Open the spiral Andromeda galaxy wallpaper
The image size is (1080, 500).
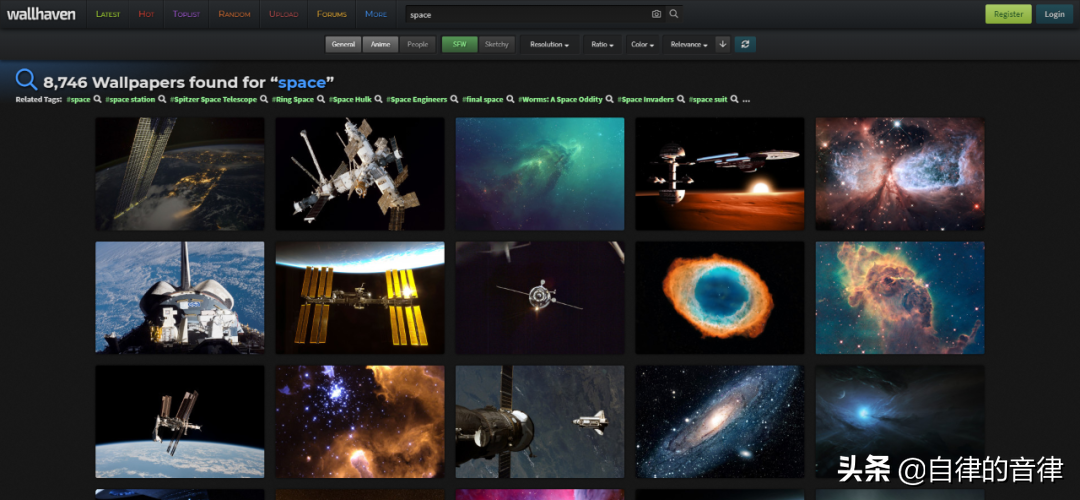720,421
